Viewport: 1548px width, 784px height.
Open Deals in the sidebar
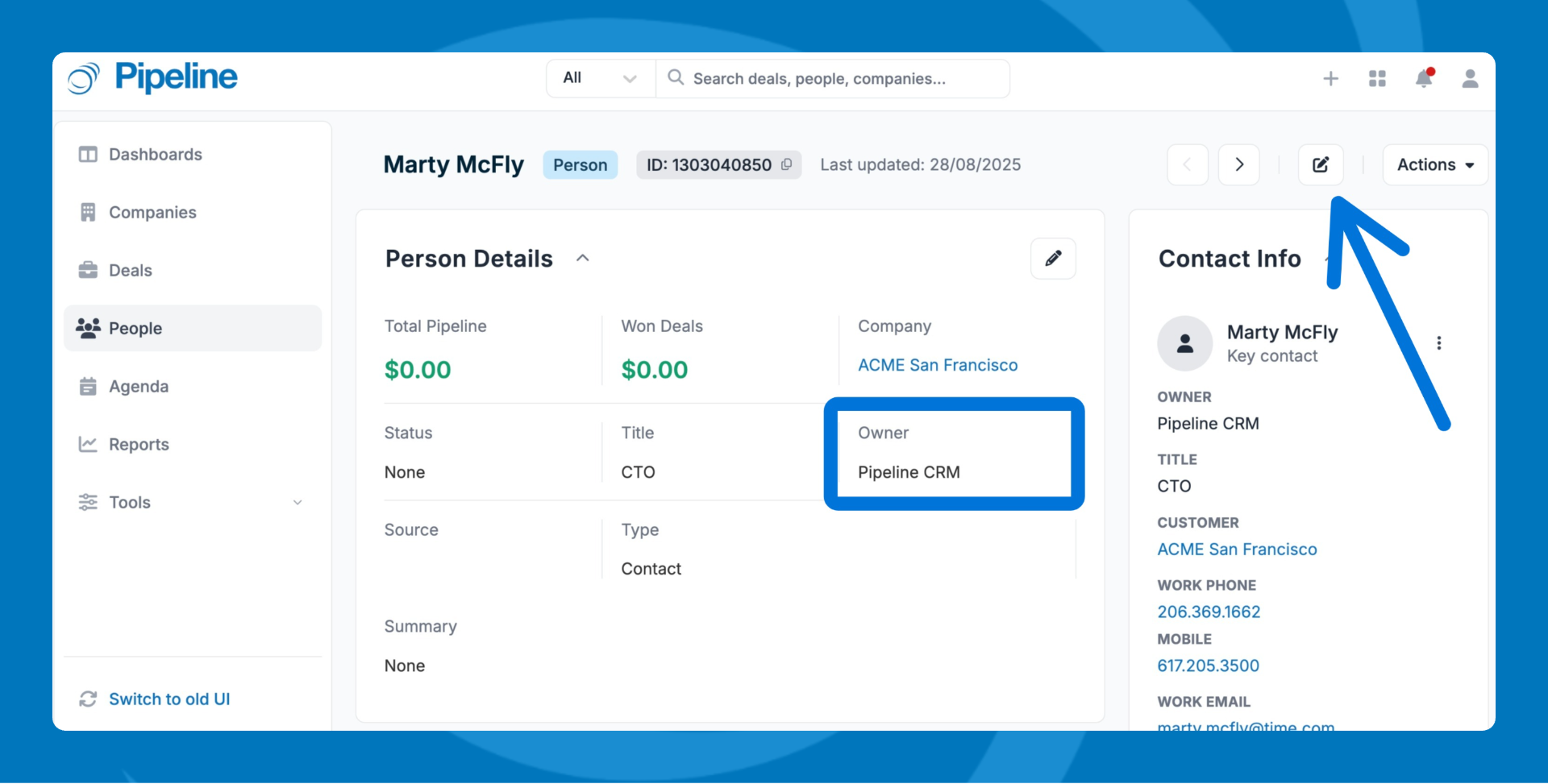click(x=193, y=270)
